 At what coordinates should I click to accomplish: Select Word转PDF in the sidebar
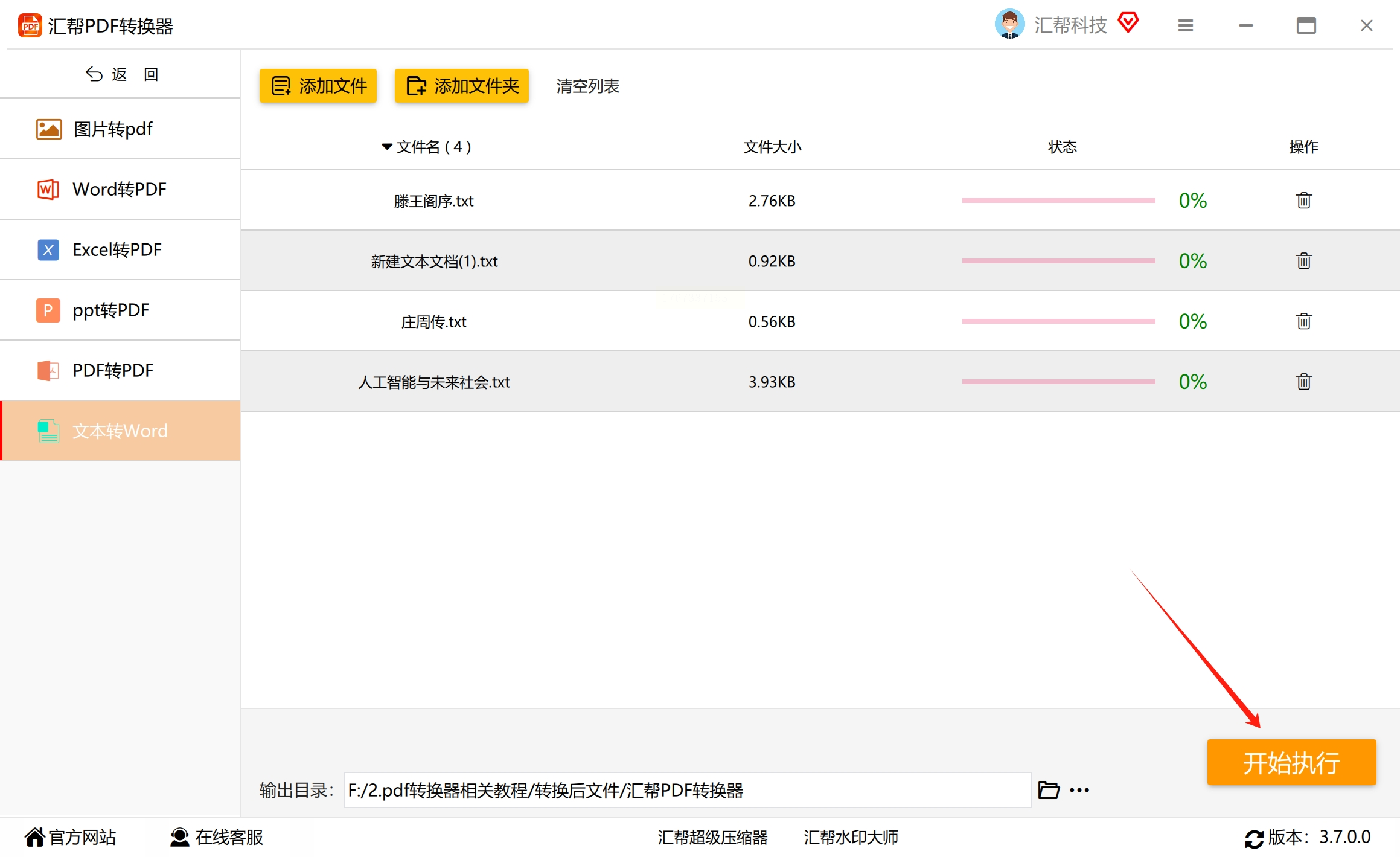[x=121, y=190]
